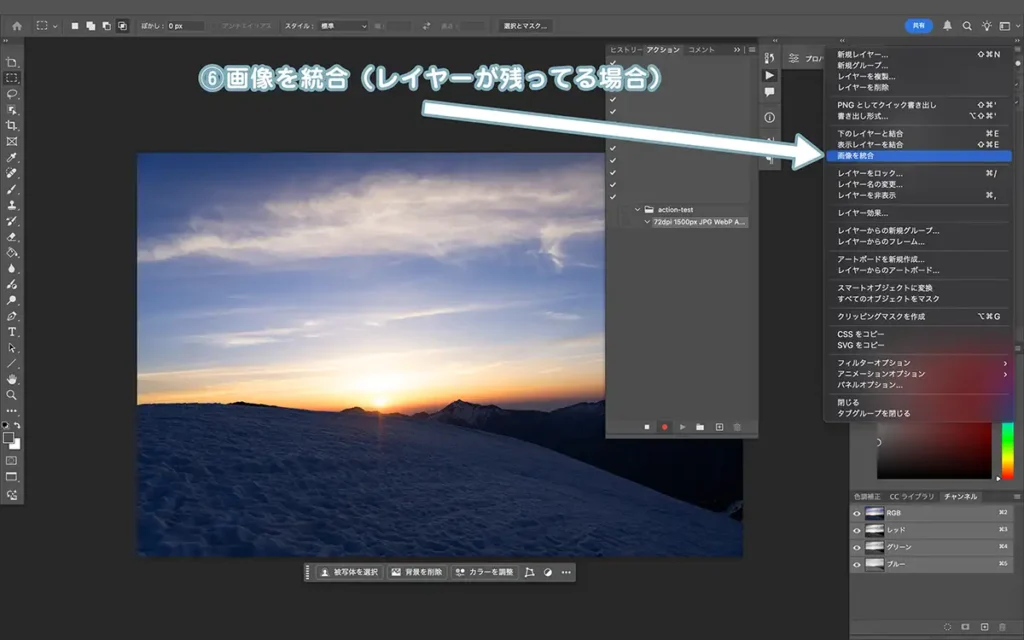The height and width of the screenshot is (640, 1024).
Task: Delete action with the trash icon
Action: click(738, 427)
